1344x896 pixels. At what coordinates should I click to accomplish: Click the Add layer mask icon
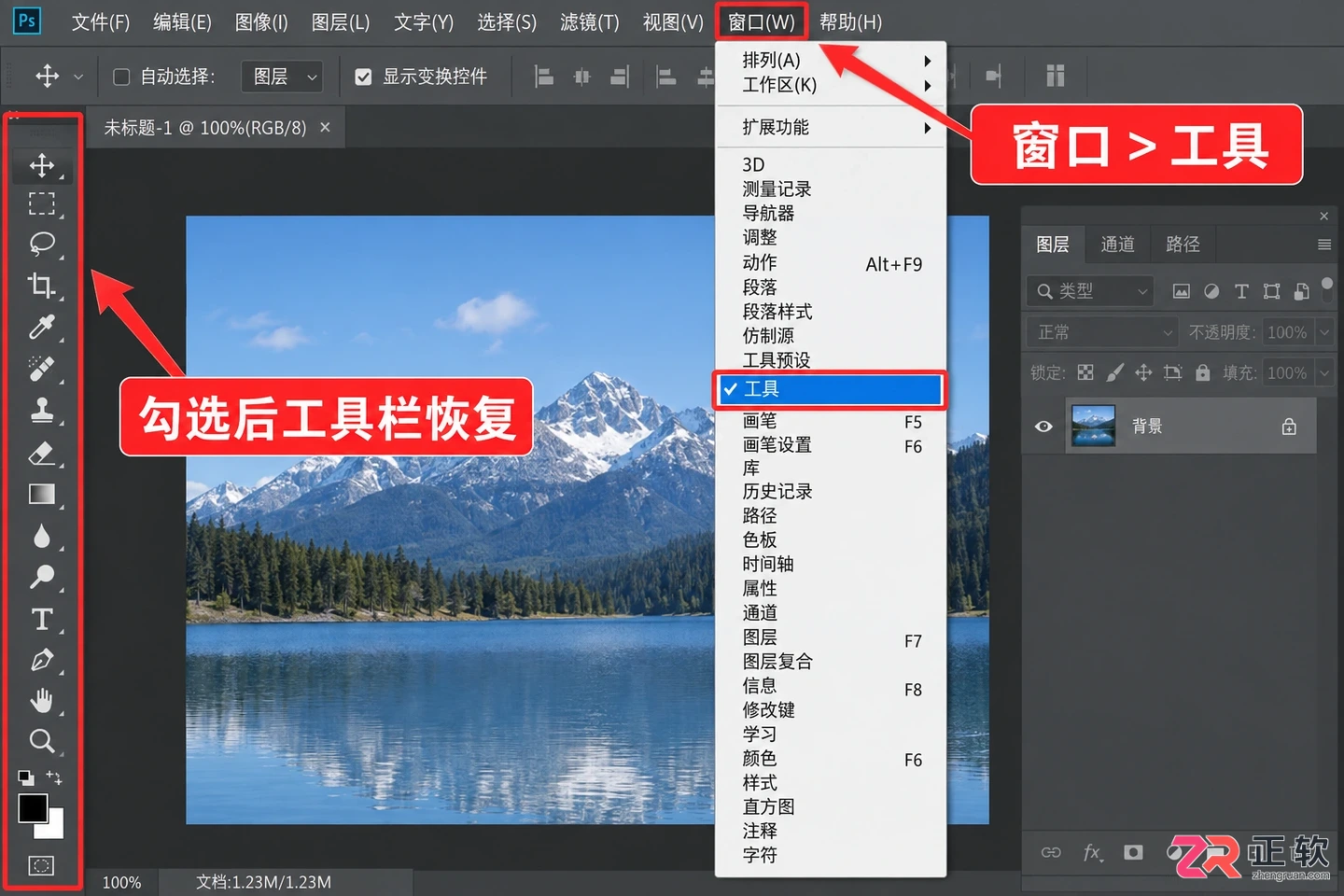pyautogui.click(x=1133, y=852)
